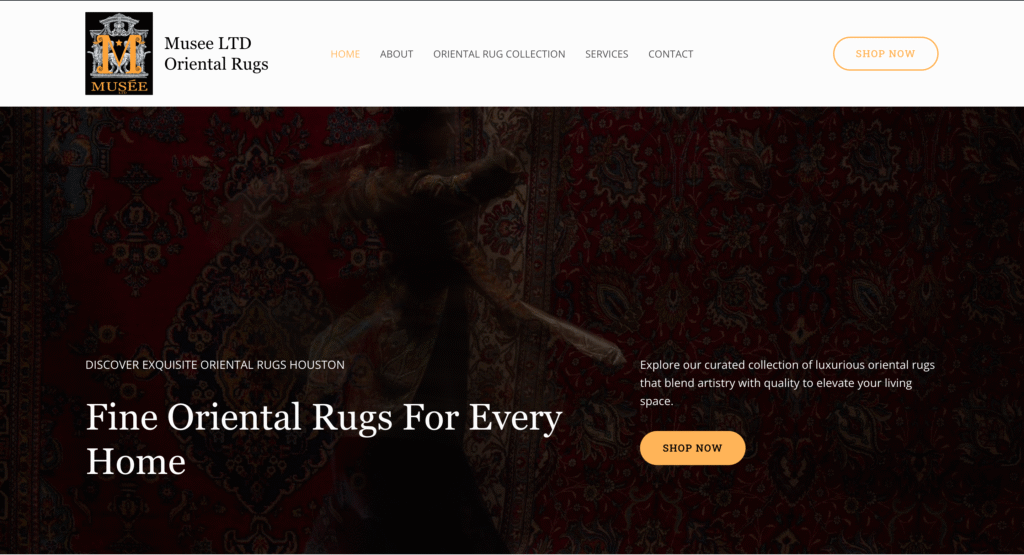Open Oriental Rug Collection in navigation
1024x555 pixels.
(x=499, y=54)
